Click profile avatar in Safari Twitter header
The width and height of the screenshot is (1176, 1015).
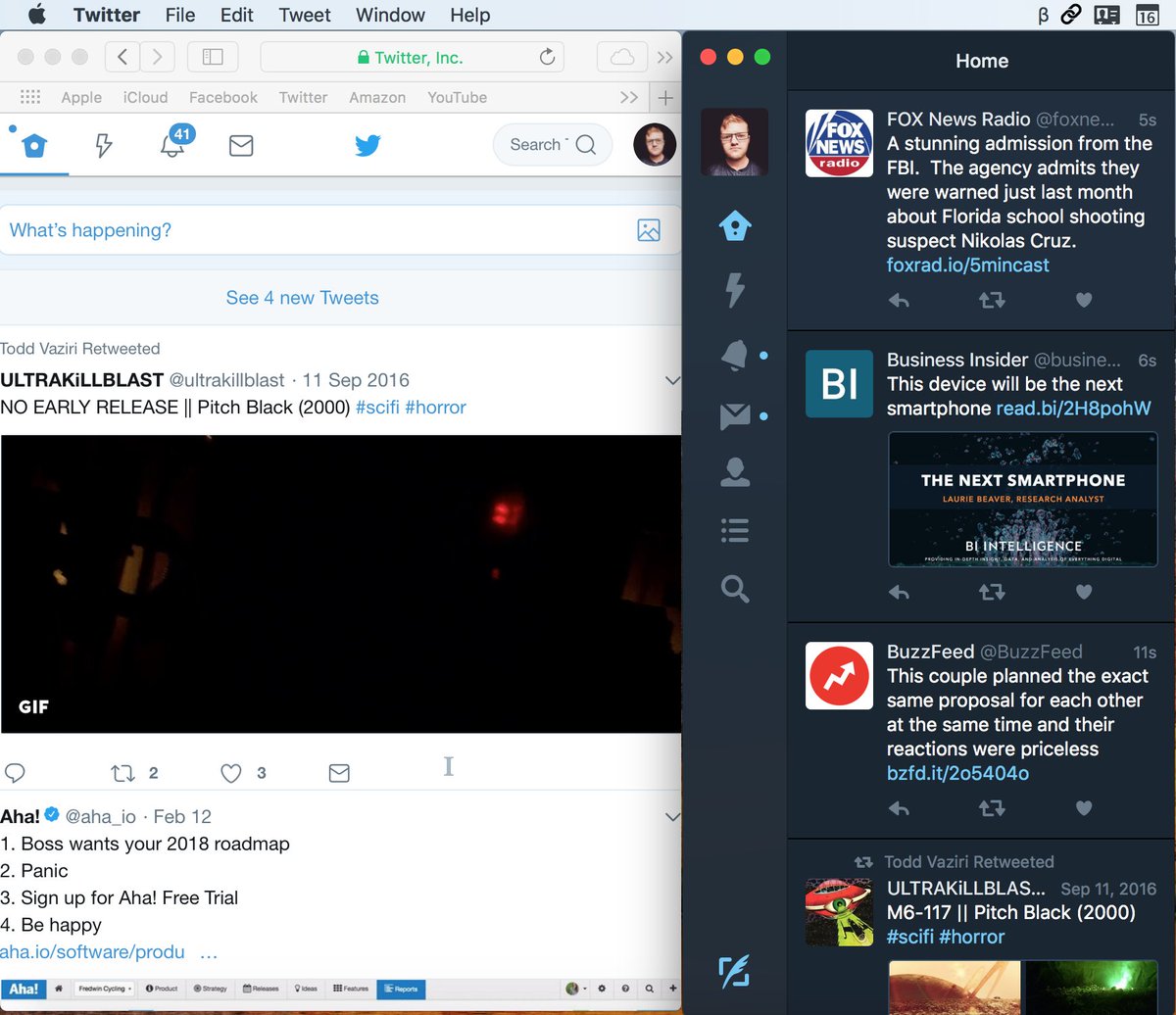click(655, 145)
